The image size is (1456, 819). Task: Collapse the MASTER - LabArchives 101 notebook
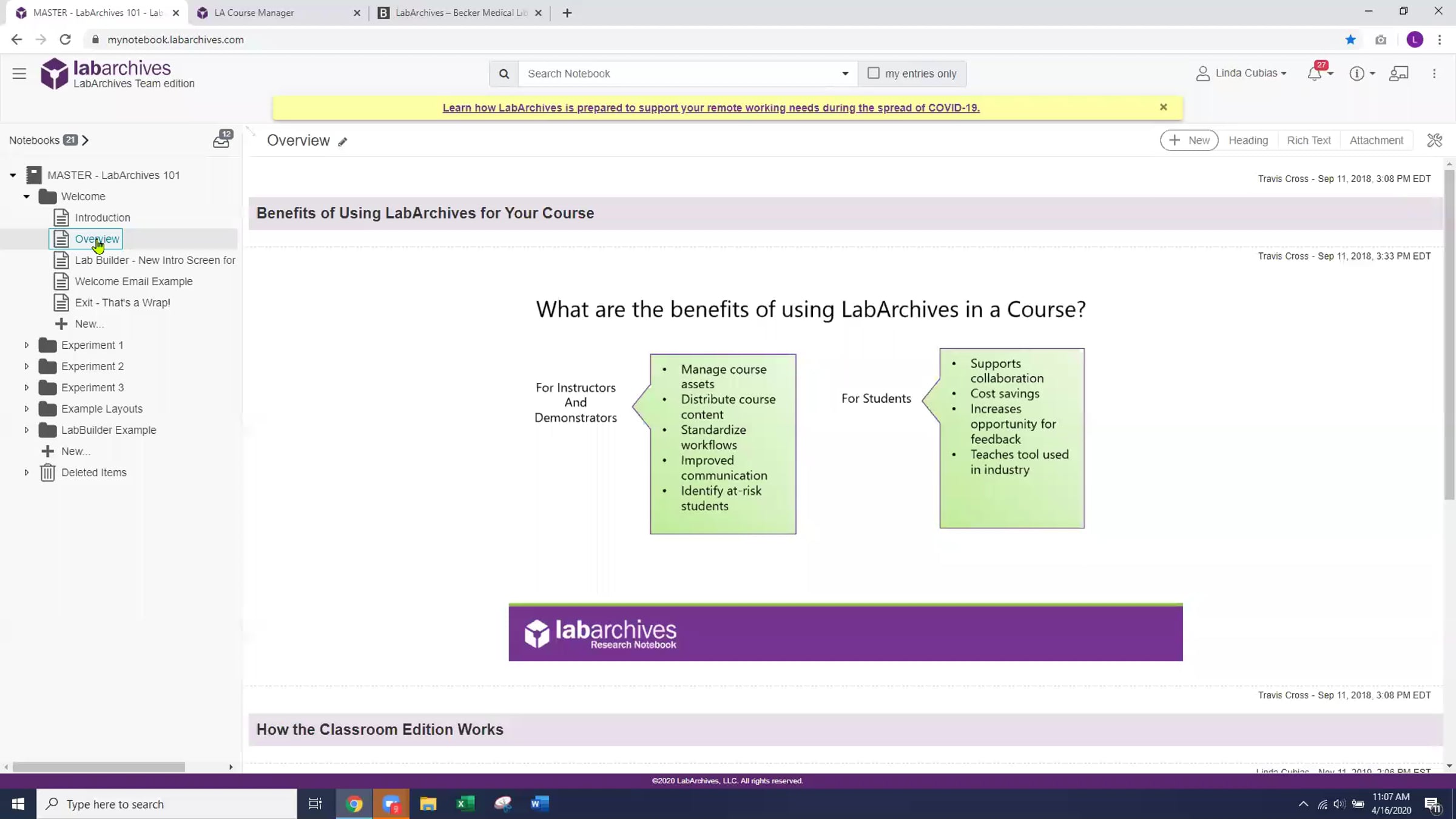[x=13, y=175]
